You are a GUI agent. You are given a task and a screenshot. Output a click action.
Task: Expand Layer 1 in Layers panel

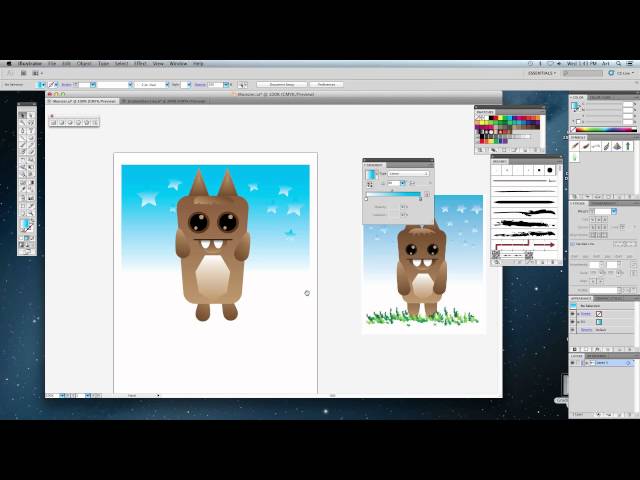pos(587,362)
